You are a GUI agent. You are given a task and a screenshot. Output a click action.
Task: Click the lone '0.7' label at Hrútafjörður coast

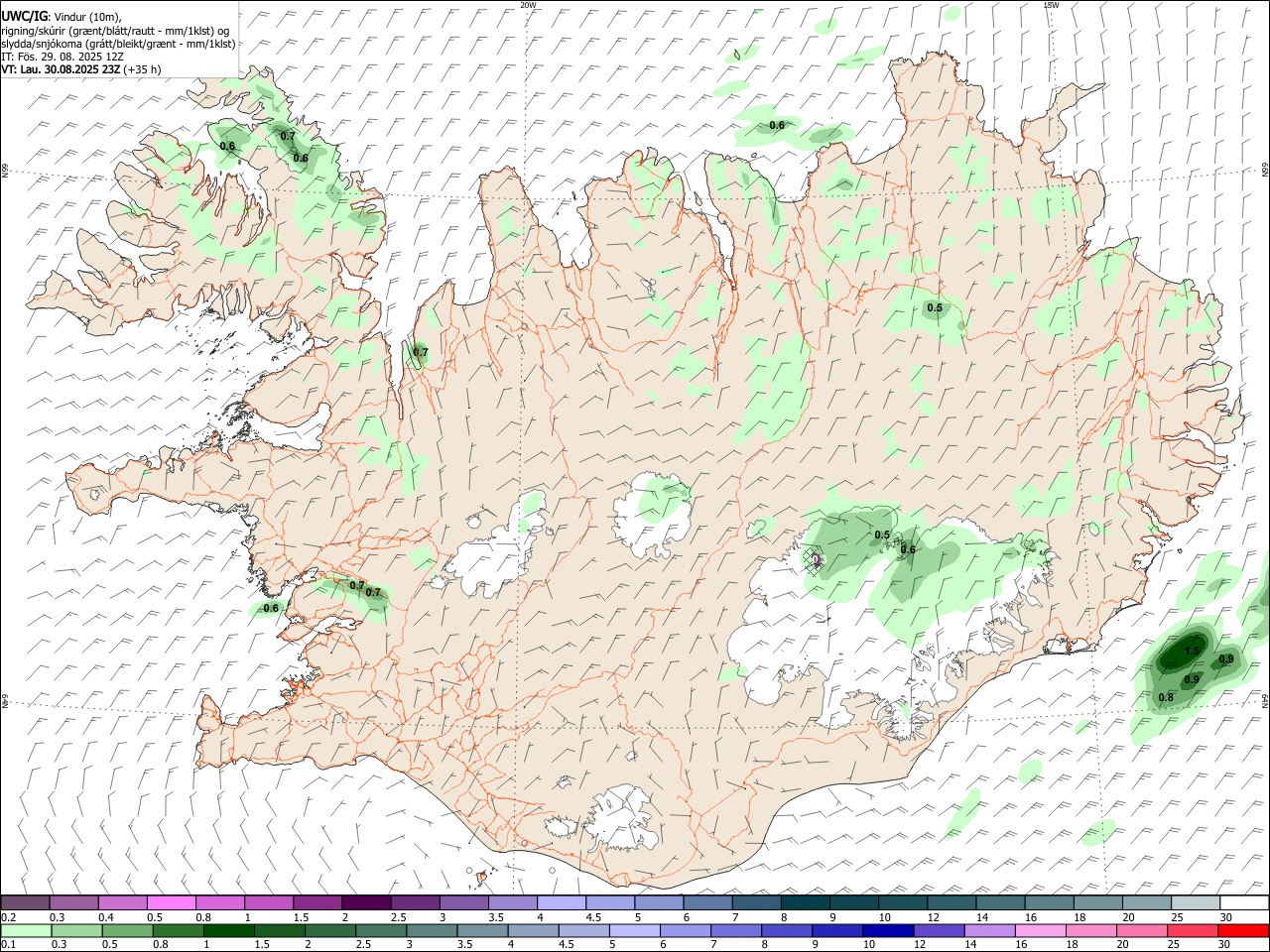click(x=421, y=352)
